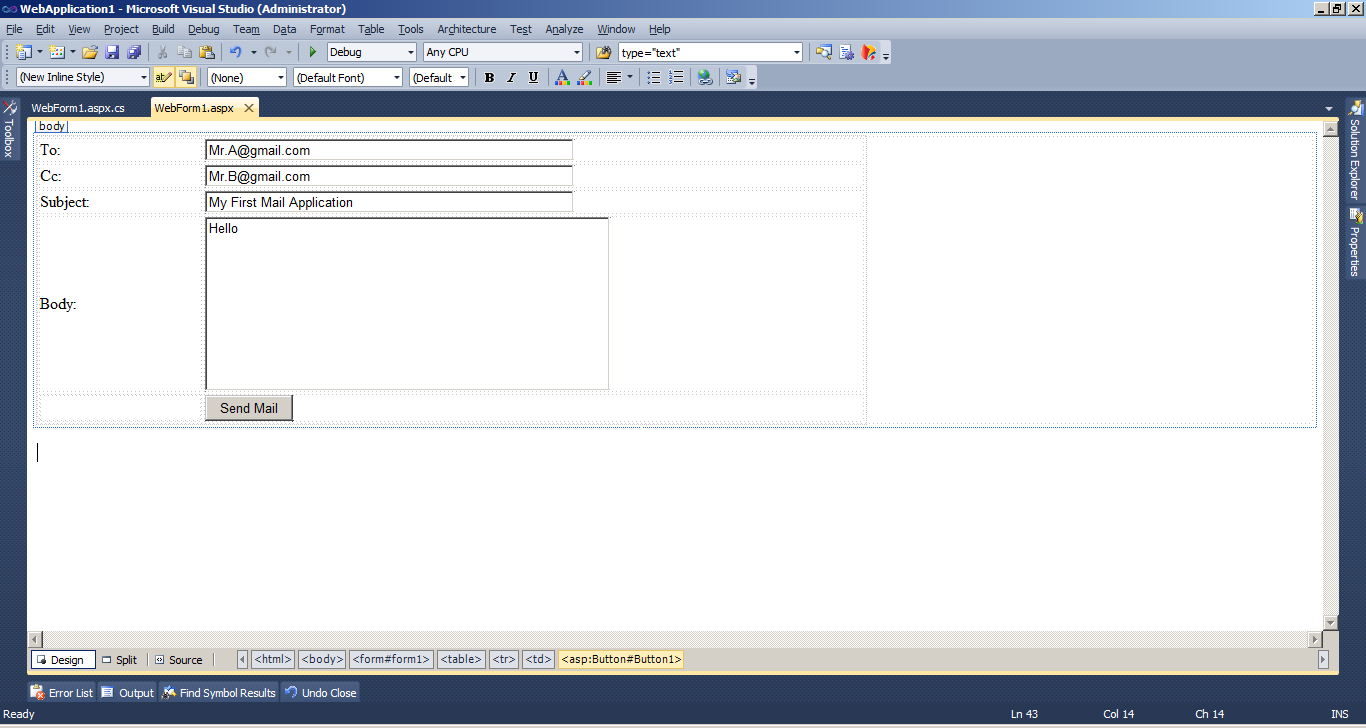This screenshot has width=1366, height=728.
Task: Click the ordered numbered list icon
Action: (x=676, y=77)
